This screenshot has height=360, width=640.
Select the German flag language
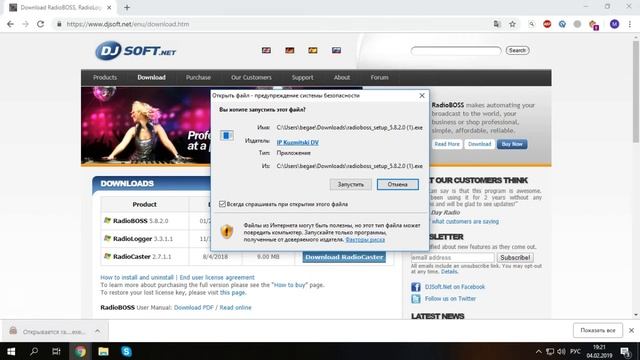289,50
